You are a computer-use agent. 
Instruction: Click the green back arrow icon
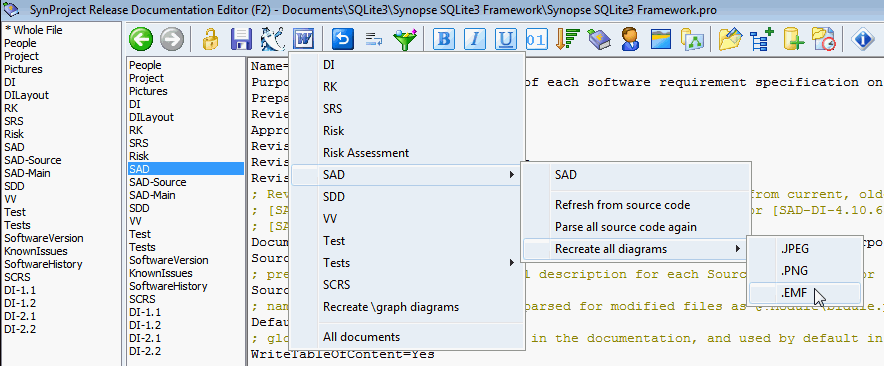141,39
